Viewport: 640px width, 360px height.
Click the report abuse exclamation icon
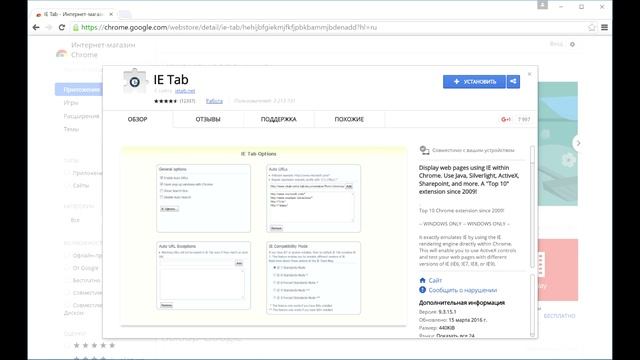[422, 290]
